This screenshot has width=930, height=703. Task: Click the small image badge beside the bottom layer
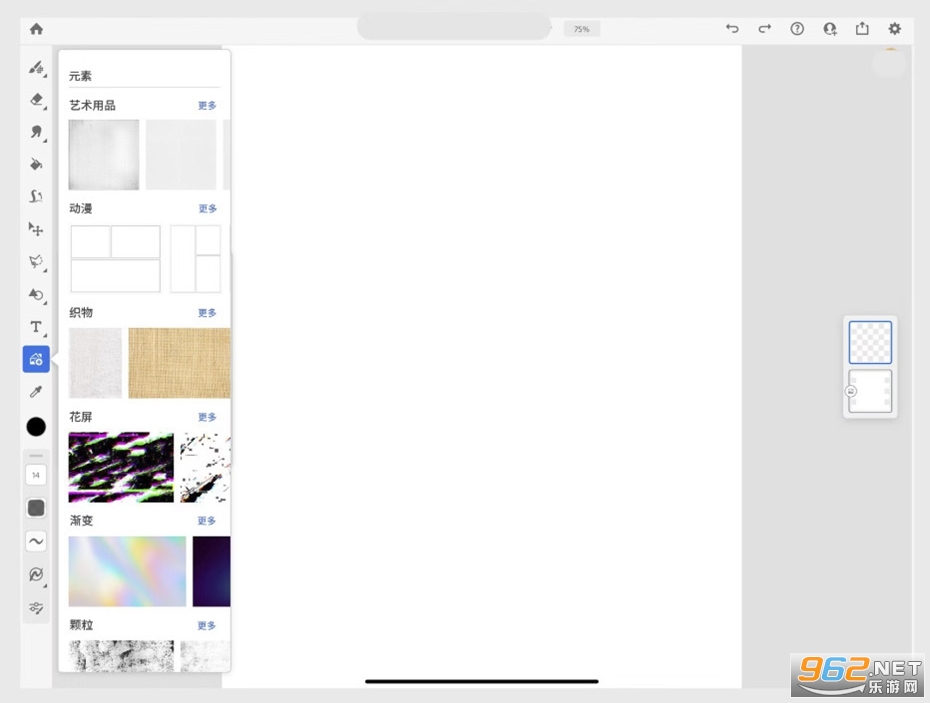851,391
